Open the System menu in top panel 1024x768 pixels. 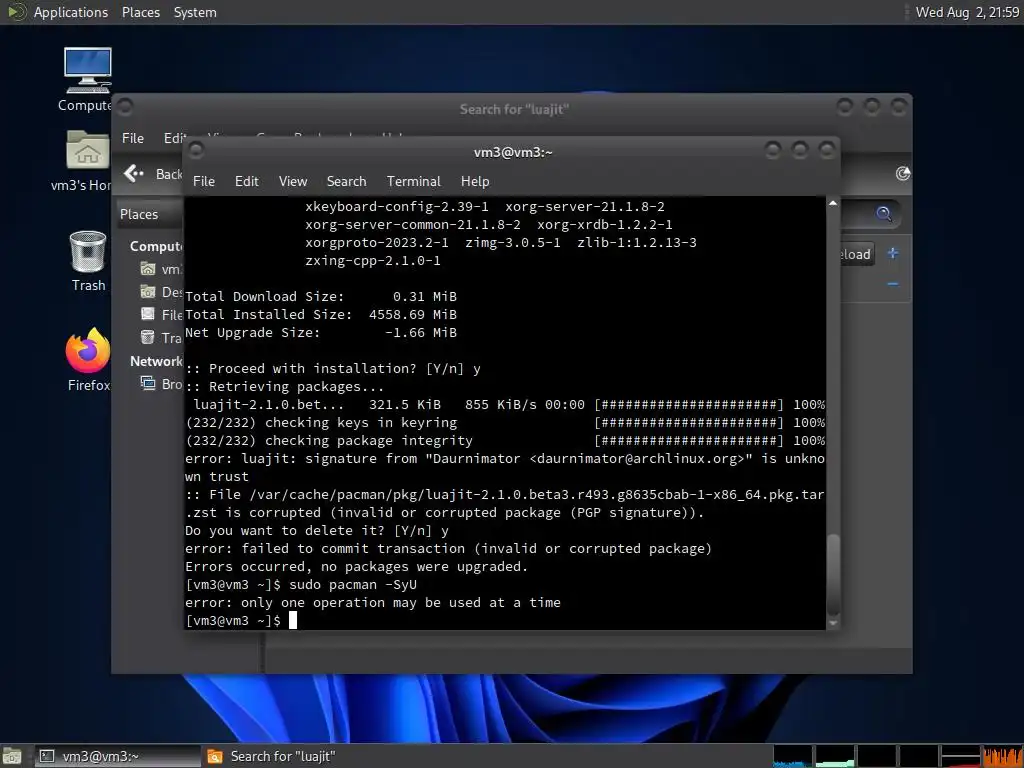click(x=195, y=12)
